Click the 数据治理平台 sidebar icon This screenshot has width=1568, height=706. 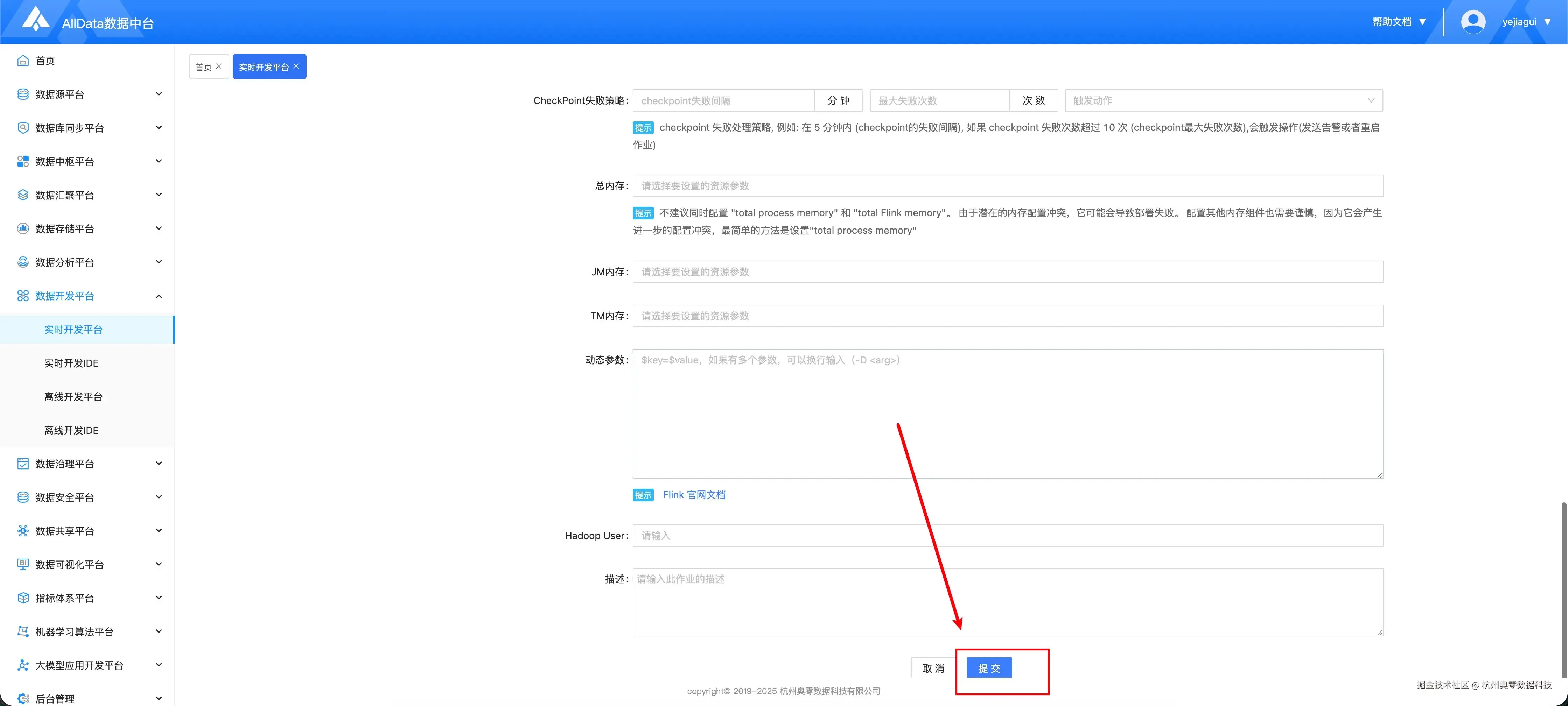pos(23,463)
